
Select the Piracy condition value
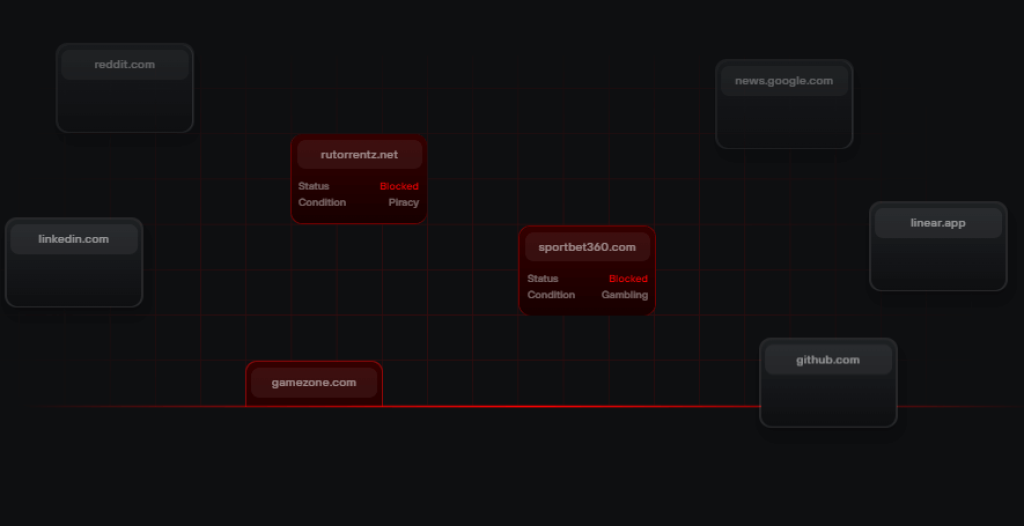point(403,203)
